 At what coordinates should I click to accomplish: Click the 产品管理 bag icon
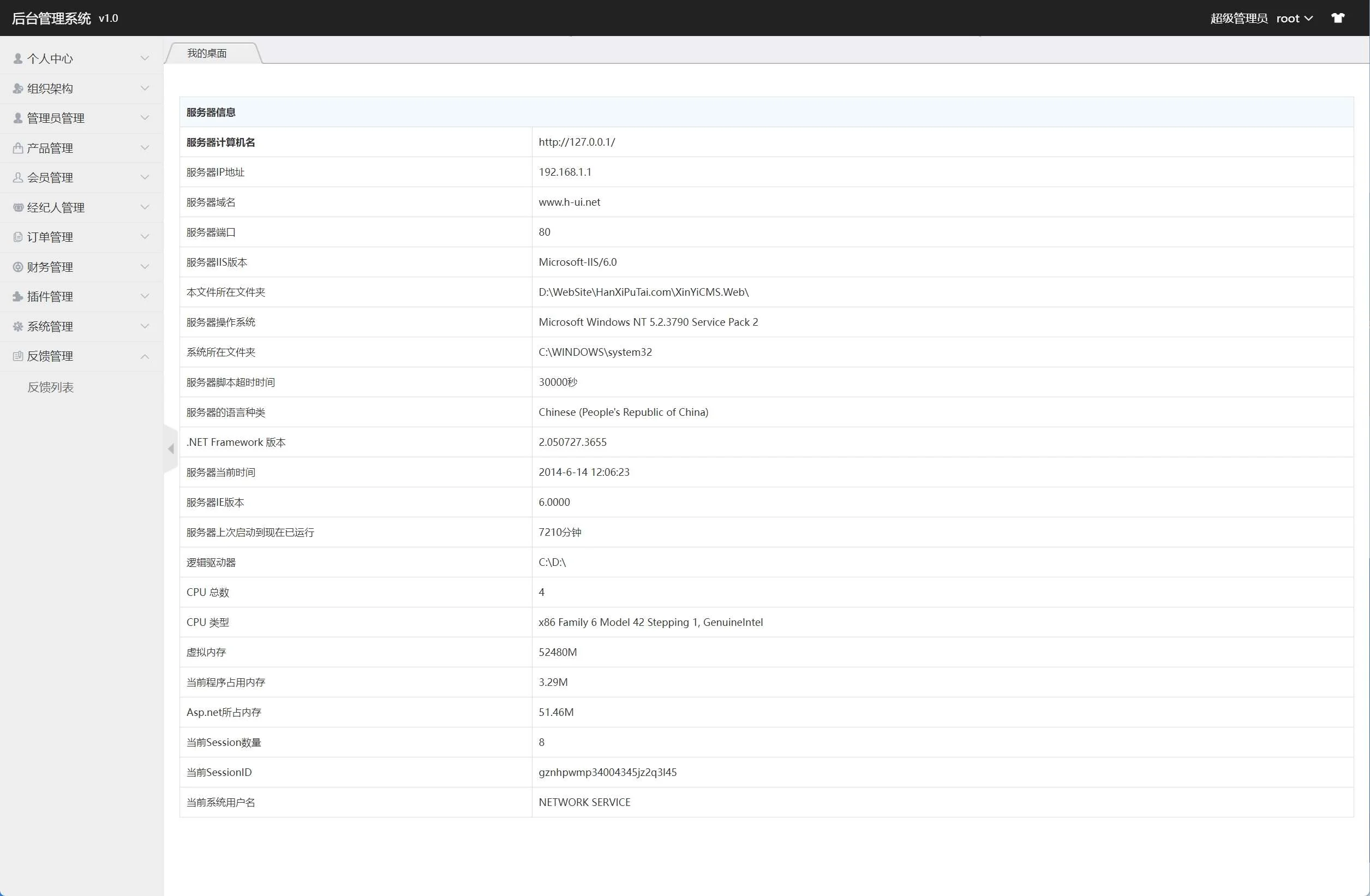coord(18,148)
